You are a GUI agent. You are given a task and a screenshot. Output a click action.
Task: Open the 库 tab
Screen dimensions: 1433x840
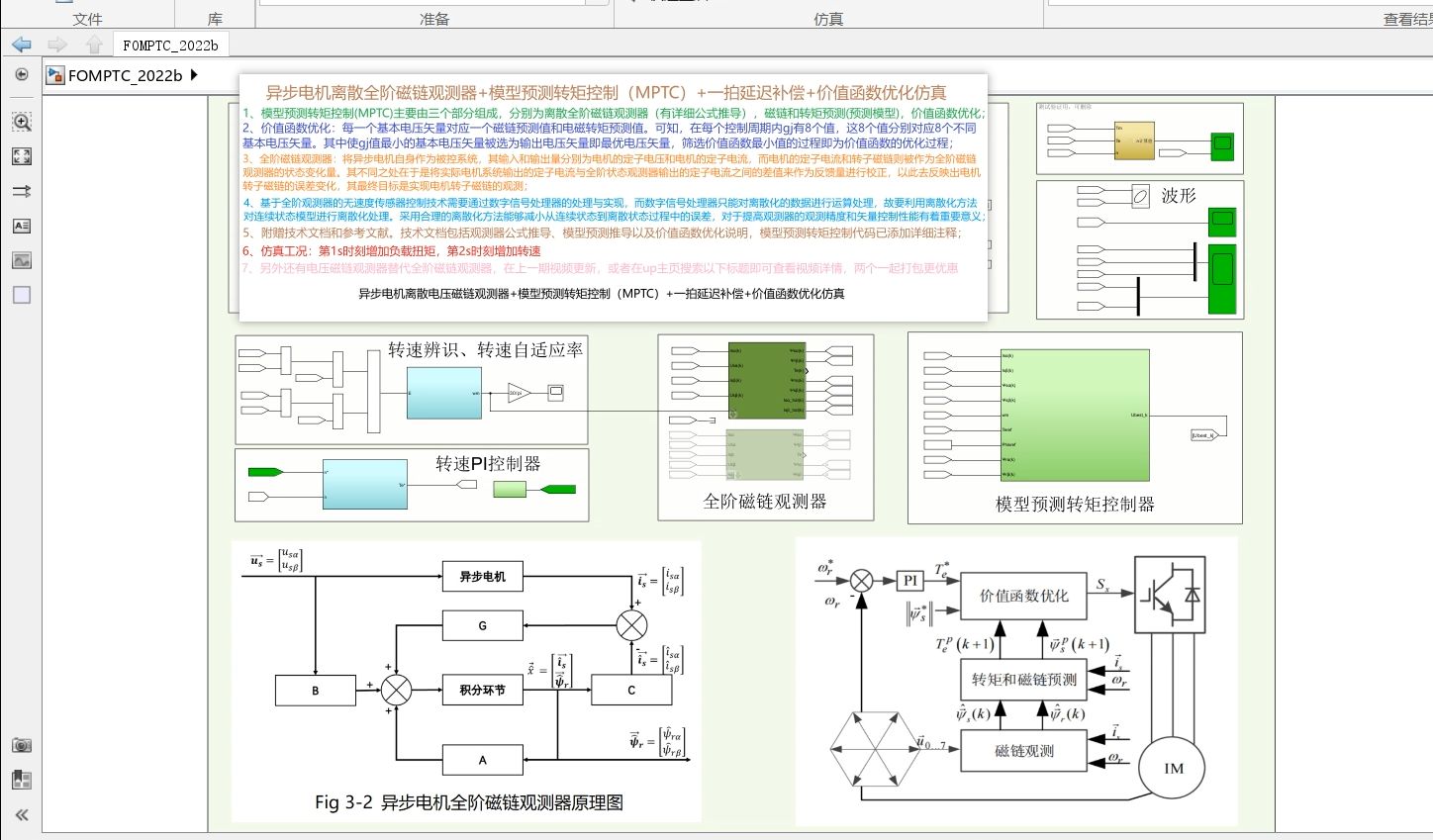[x=214, y=18]
